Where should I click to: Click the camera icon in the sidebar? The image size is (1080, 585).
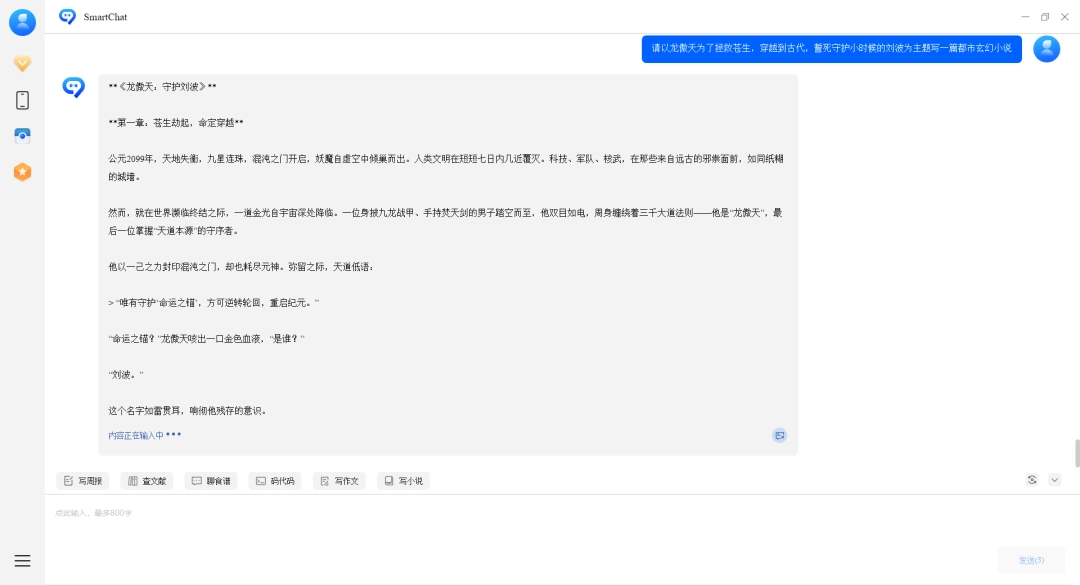pos(22,135)
